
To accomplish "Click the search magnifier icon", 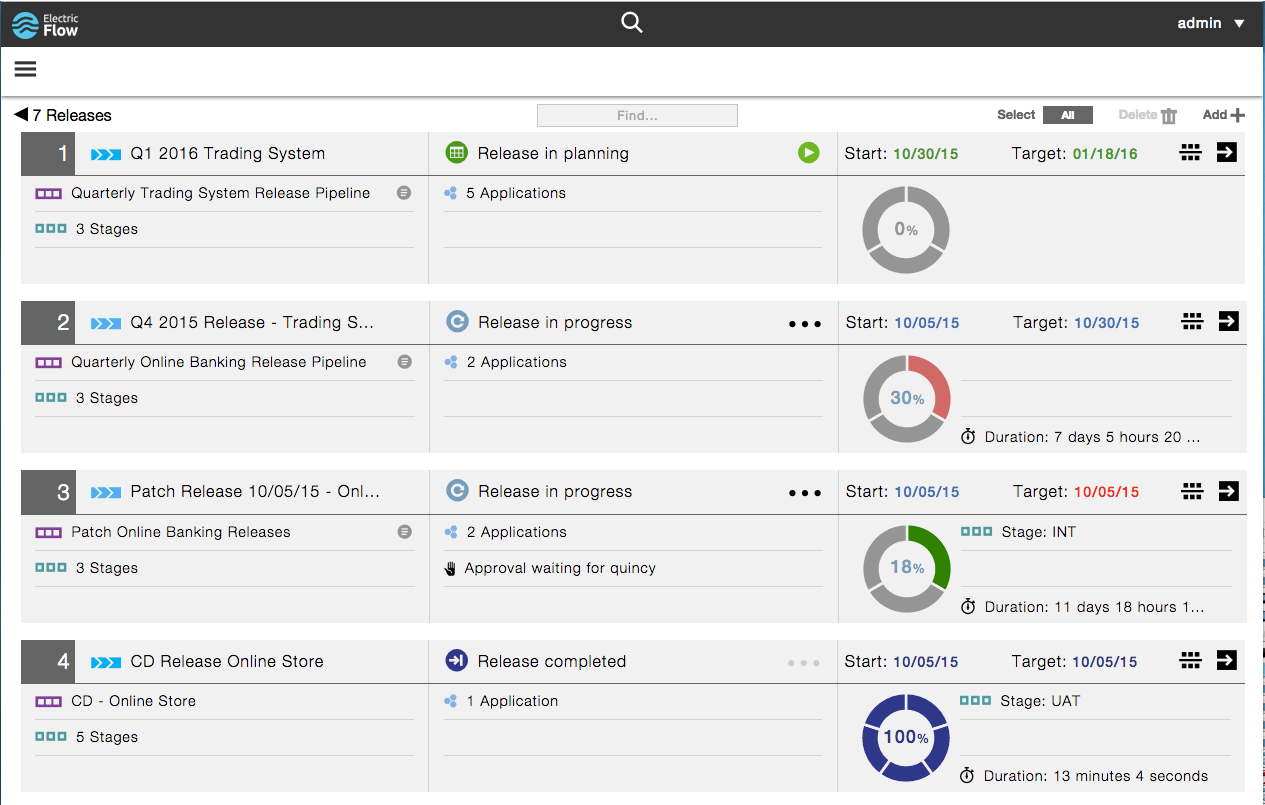I will (x=631, y=23).
